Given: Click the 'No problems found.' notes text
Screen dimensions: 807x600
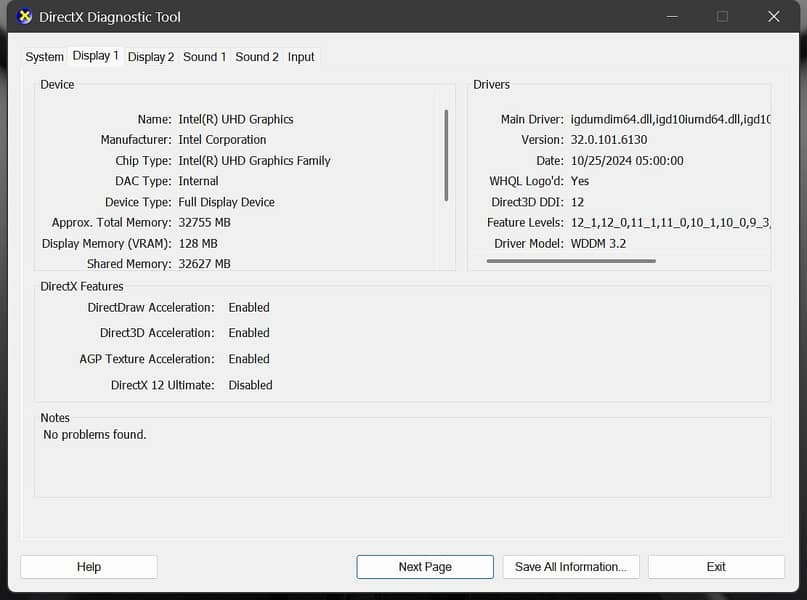Looking at the screenshot, I should (95, 435).
